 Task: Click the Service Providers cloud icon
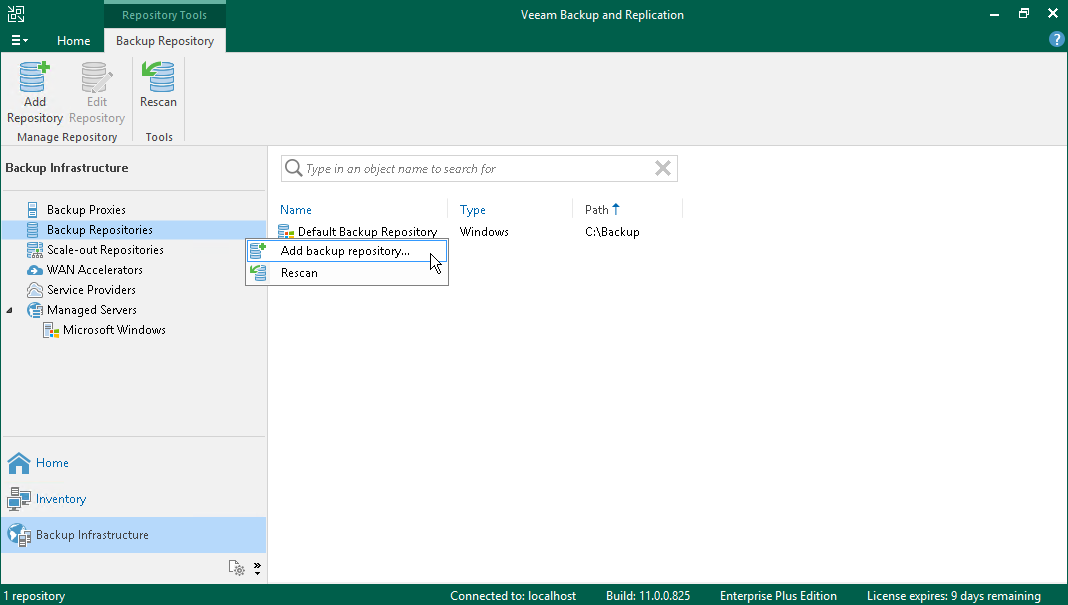(34, 290)
